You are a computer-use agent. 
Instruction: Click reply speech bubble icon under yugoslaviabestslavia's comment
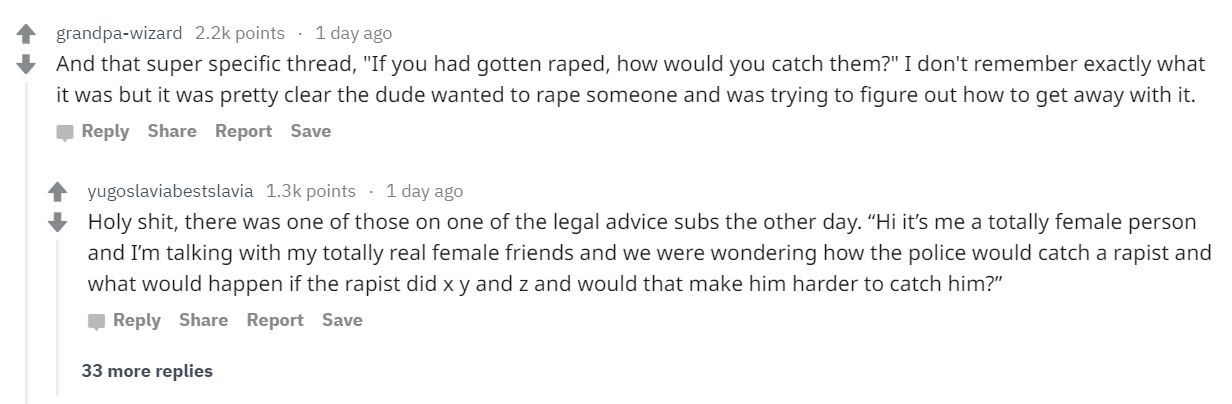coord(96,321)
